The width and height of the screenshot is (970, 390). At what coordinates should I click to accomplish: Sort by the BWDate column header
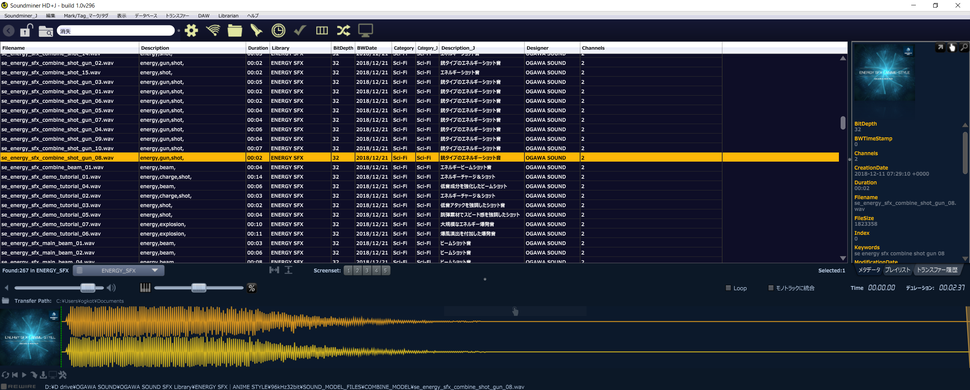tap(374, 48)
